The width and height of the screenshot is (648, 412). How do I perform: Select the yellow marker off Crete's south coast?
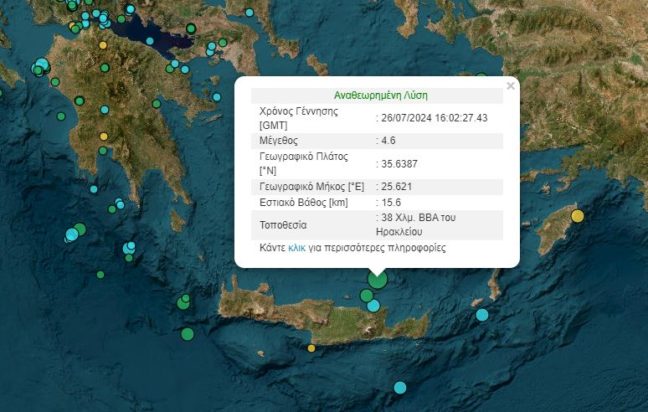click(x=312, y=348)
